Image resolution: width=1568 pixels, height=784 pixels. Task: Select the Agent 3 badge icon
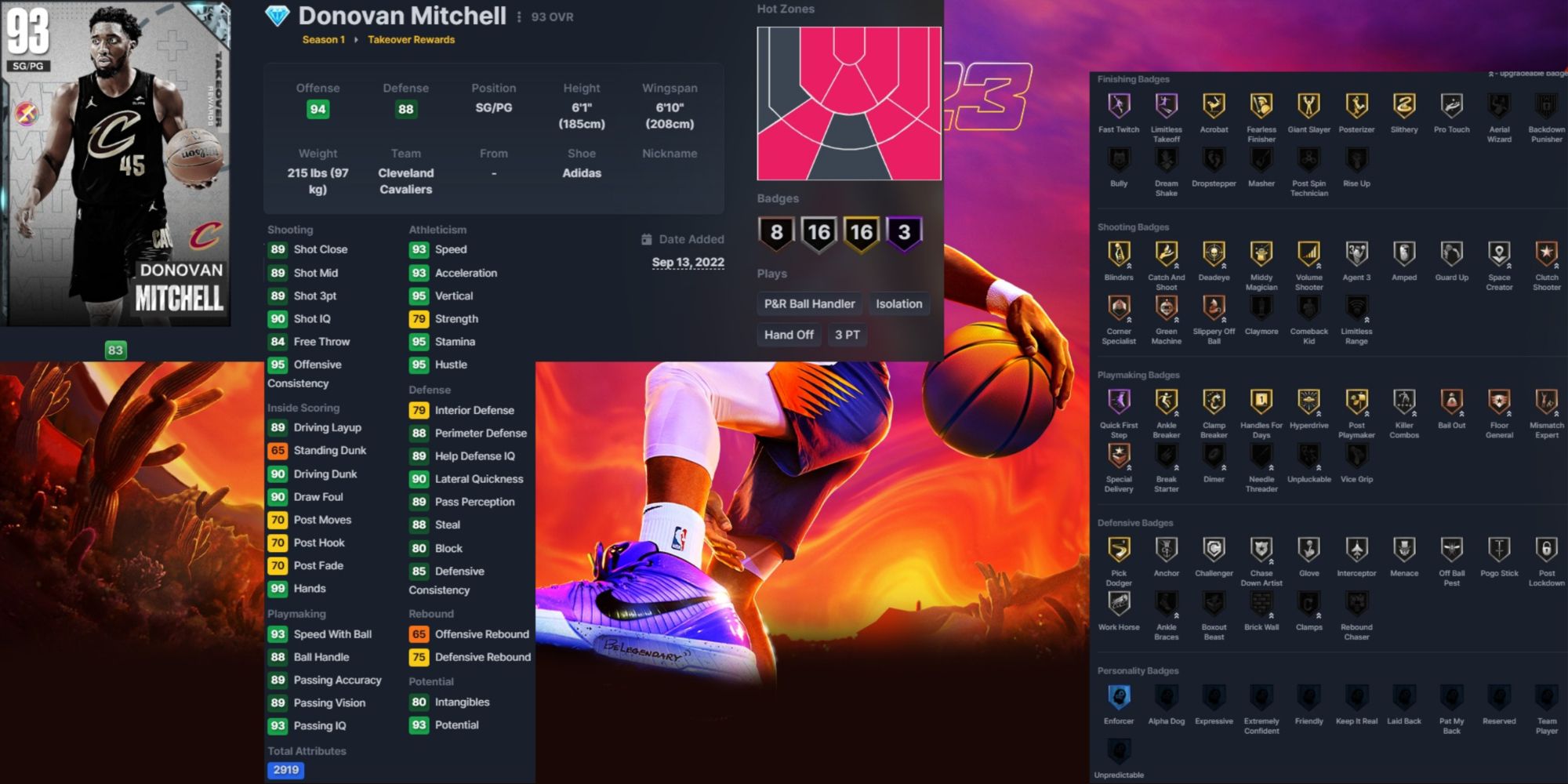tap(1356, 253)
